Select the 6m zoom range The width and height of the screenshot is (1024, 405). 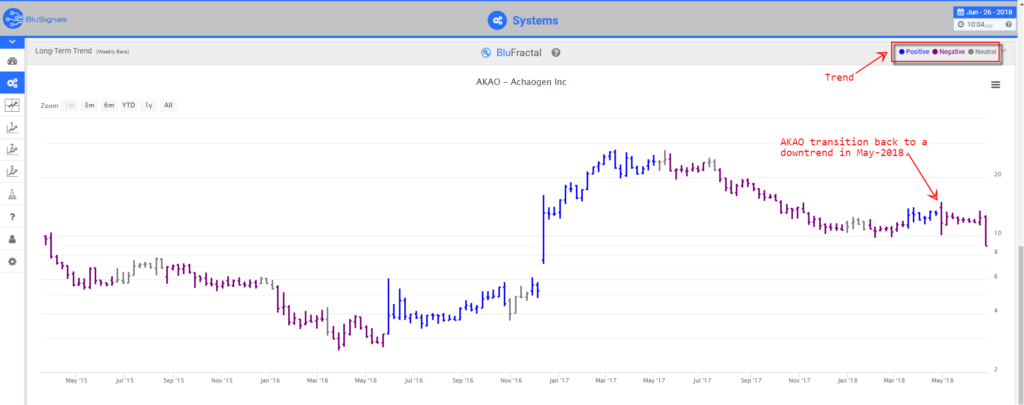coord(109,105)
